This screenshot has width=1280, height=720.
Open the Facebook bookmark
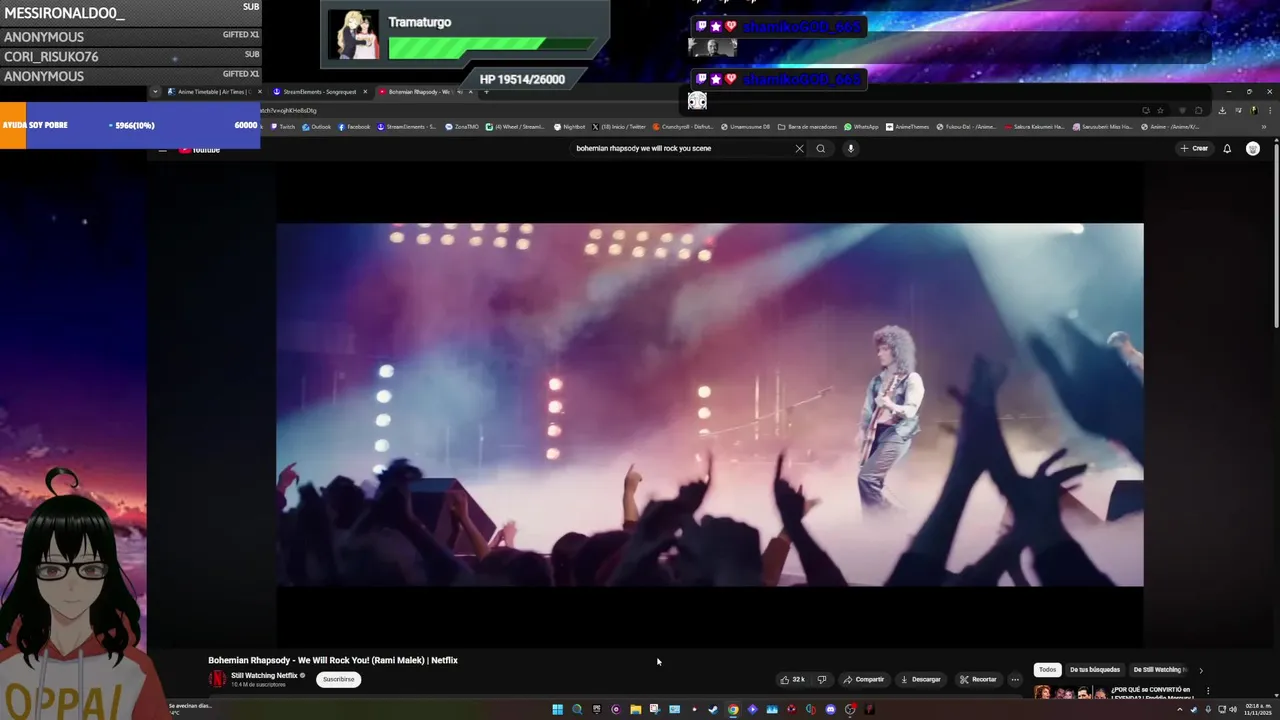(x=354, y=127)
